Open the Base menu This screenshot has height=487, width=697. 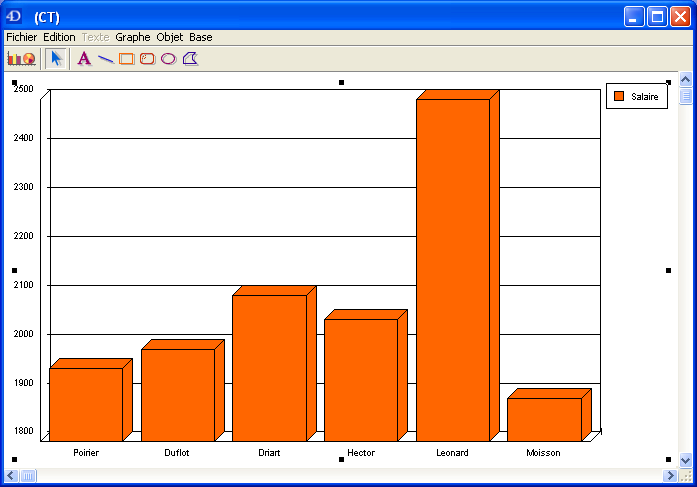[x=201, y=37]
